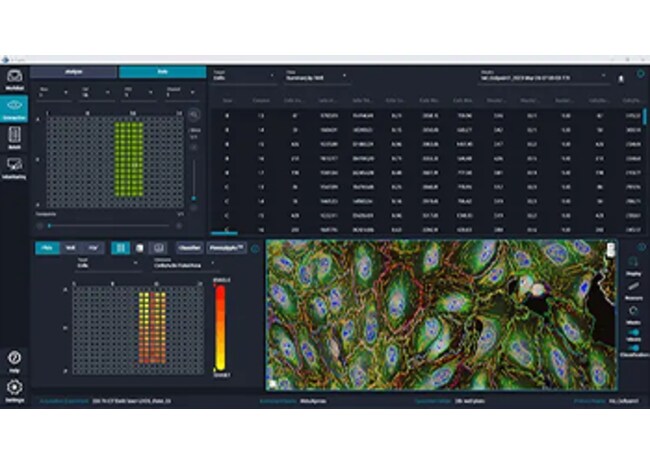Viewport: 650px width, 464px height.
Task: Open the Monitoring sidebar icon
Action: click(x=14, y=171)
